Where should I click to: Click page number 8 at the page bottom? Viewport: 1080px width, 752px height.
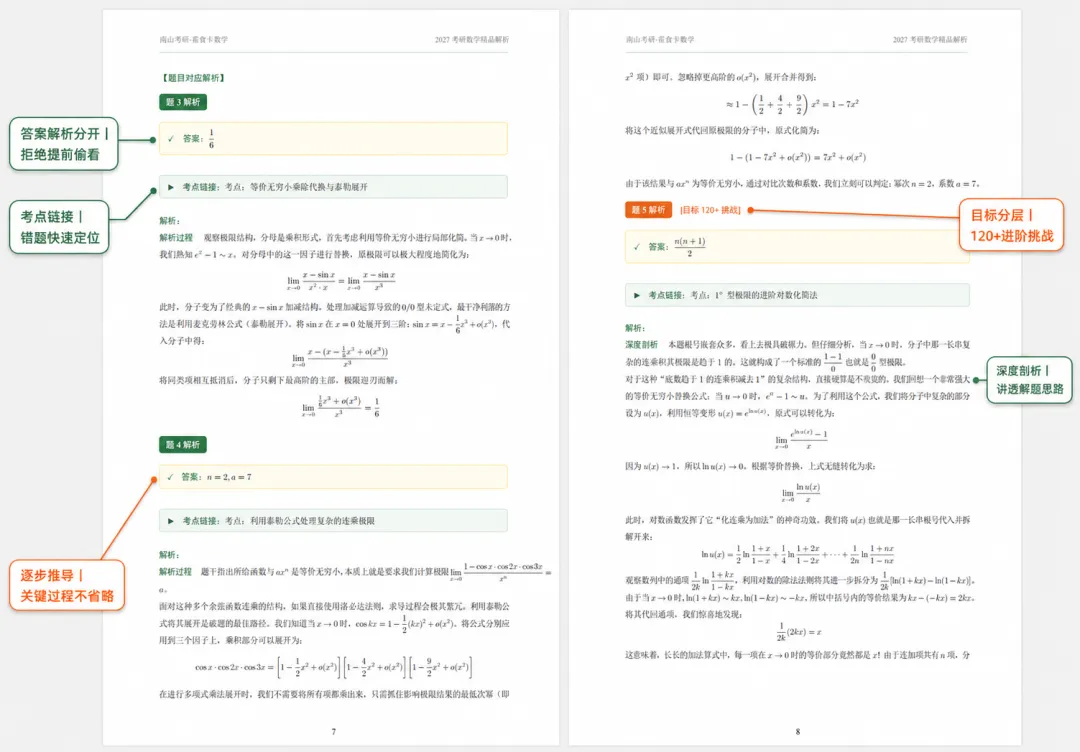point(798,731)
